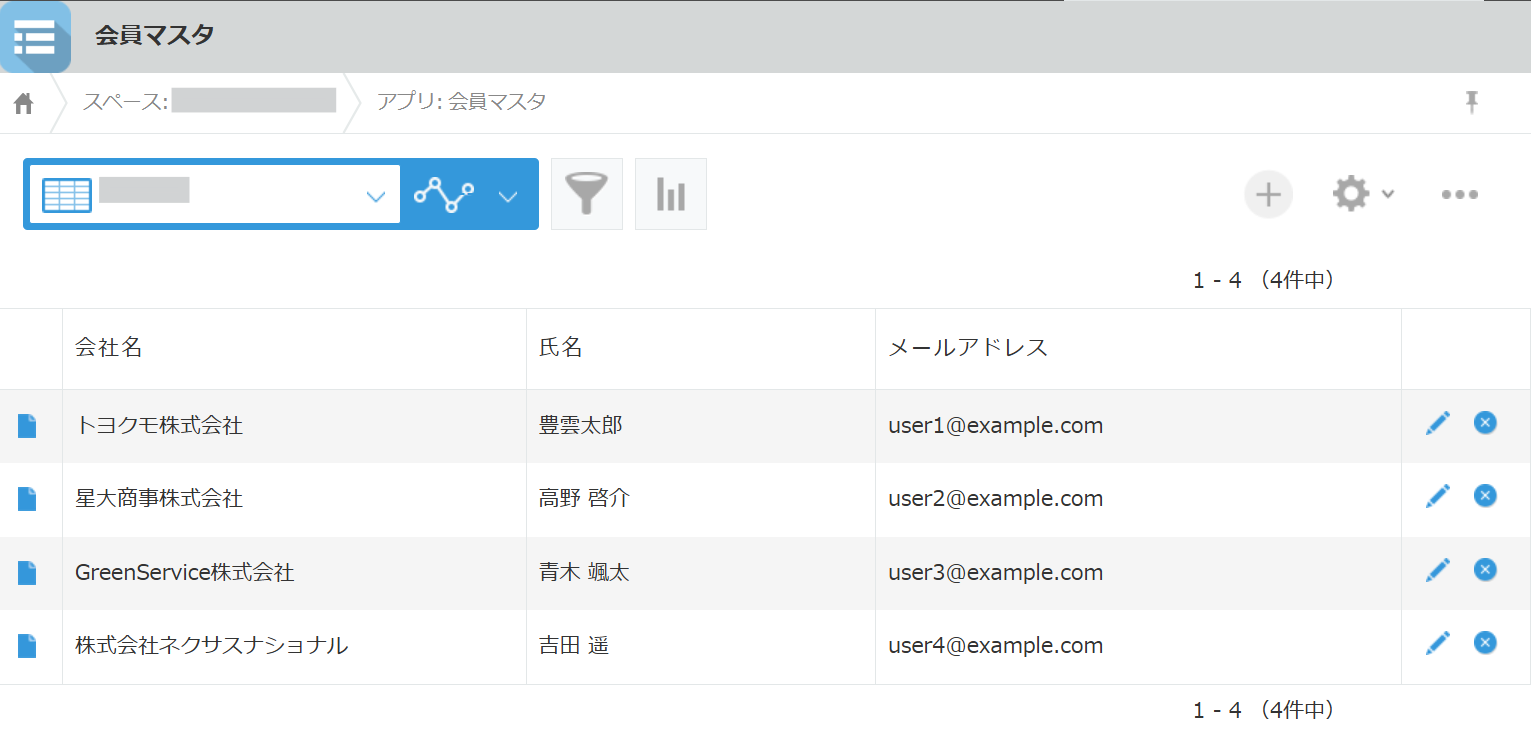
Task: Open record file icon for トヨクモ株式会社
Action: (x=27, y=426)
